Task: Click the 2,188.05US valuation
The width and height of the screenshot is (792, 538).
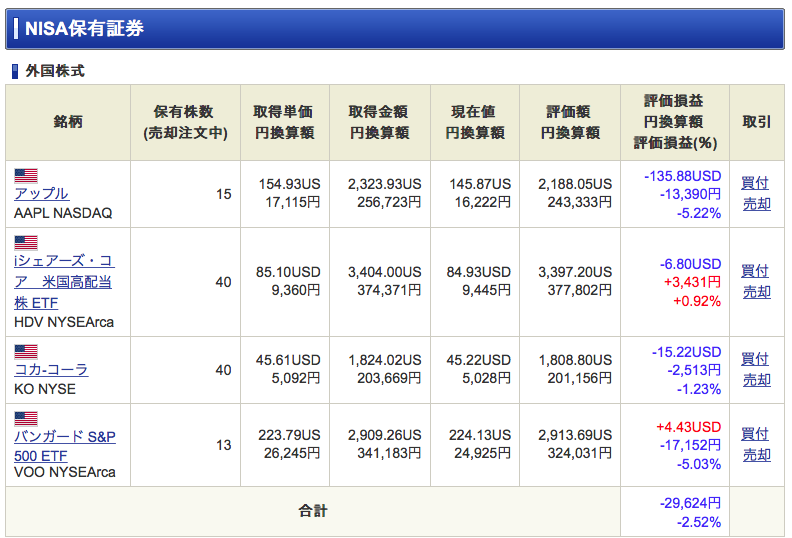Action: [x=575, y=184]
